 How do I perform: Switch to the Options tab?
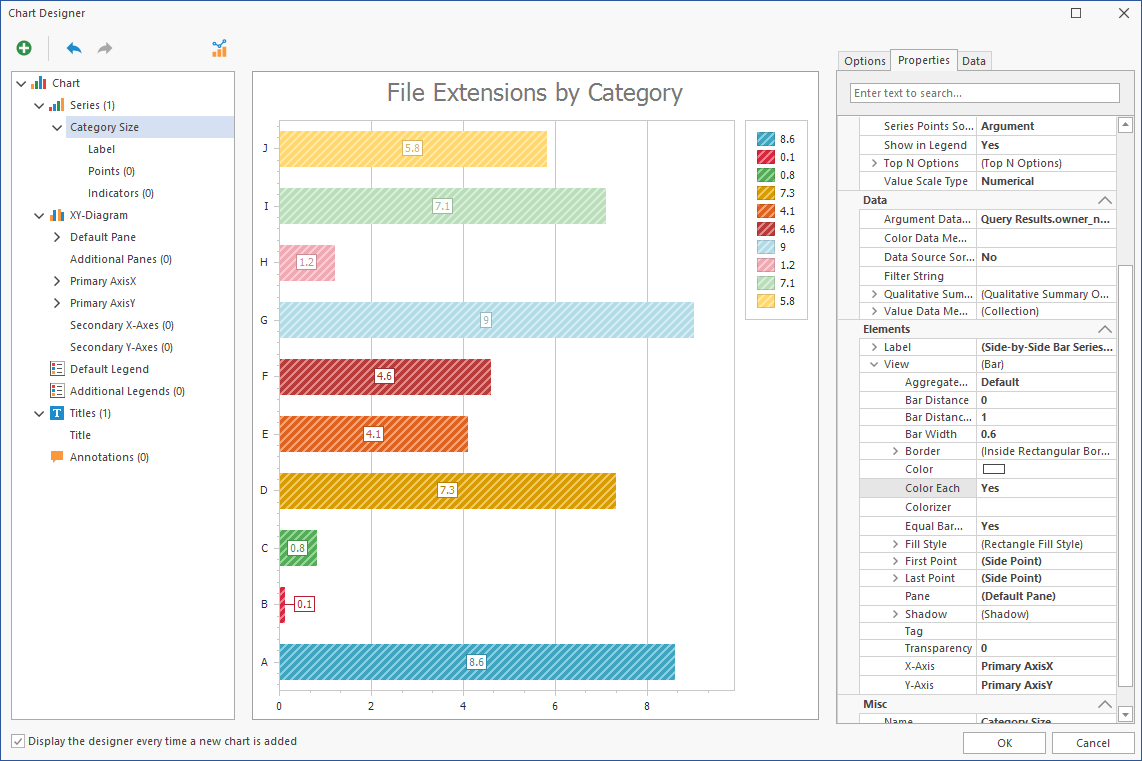click(864, 61)
